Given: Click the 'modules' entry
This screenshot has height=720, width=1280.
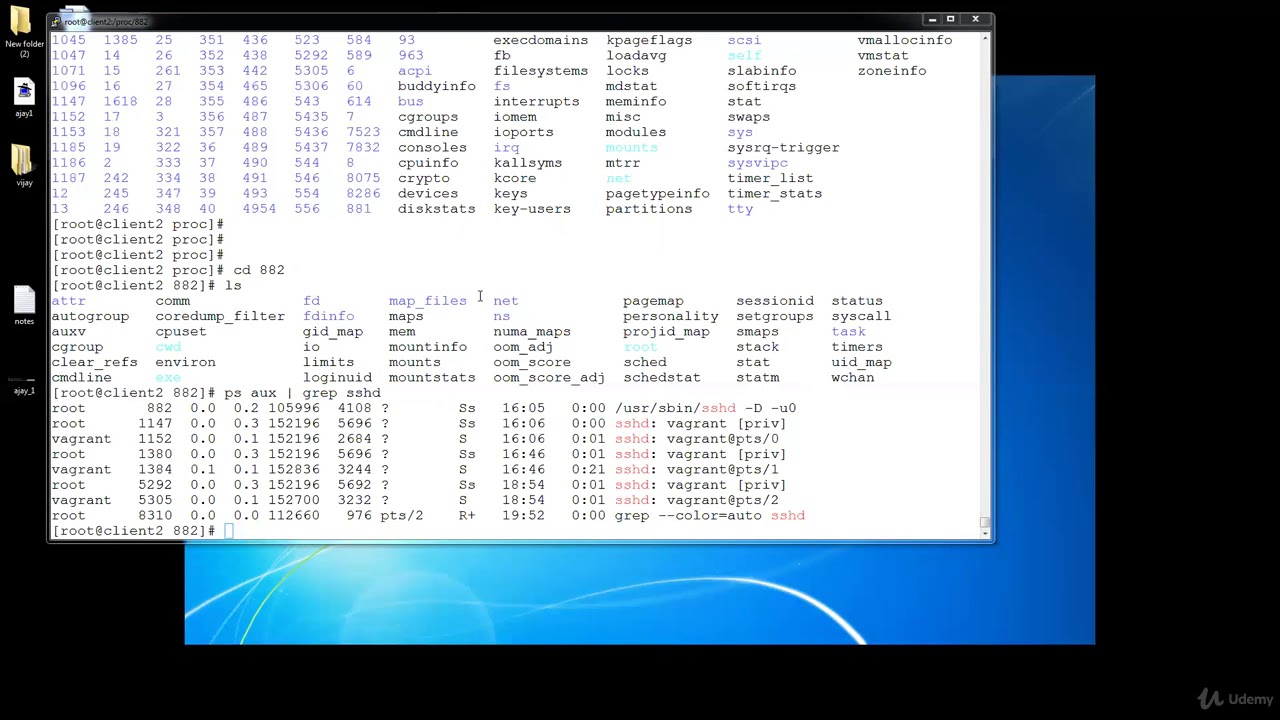Looking at the screenshot, I should point(636,132).
